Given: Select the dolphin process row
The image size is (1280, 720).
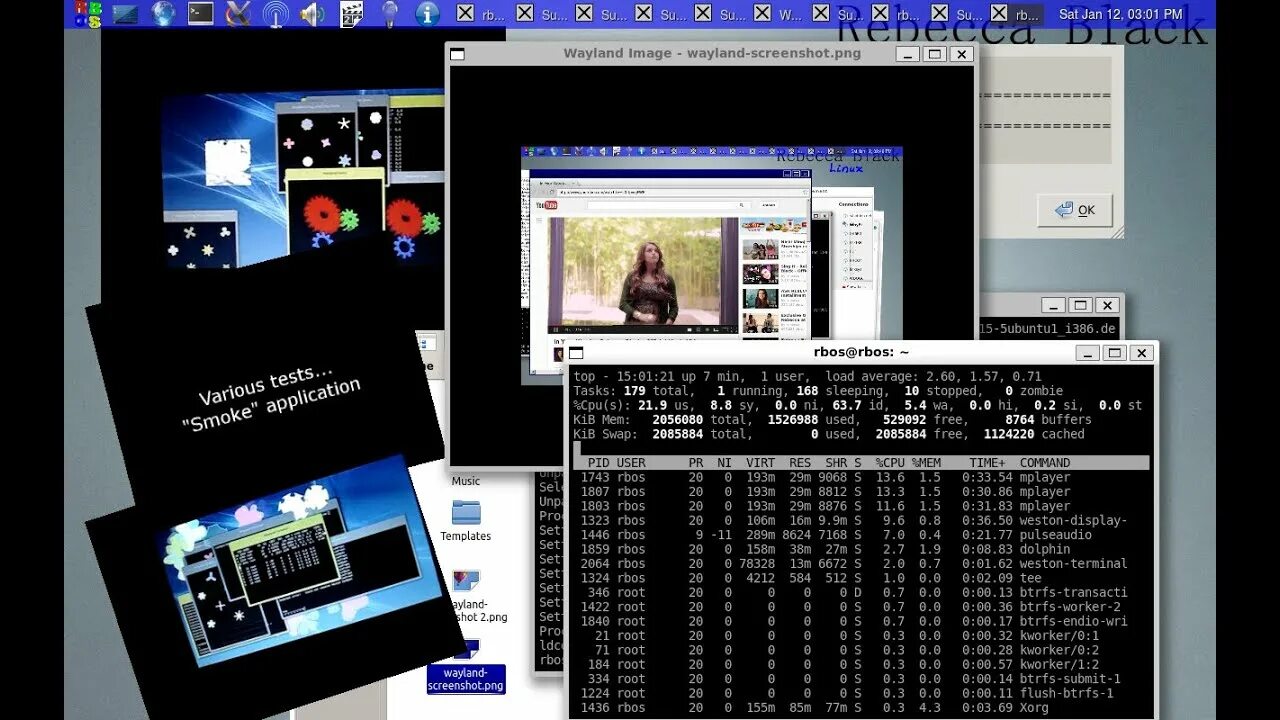Looking at the screenshot, I should click(x=861, y=549).
